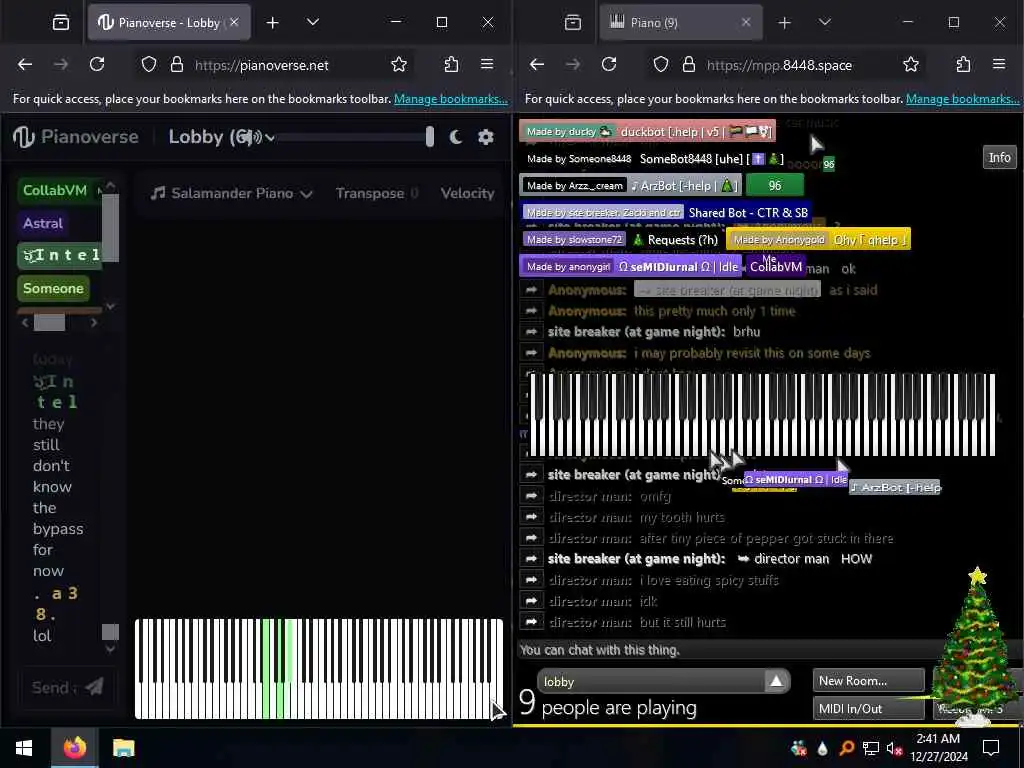
Task: Switch to the Piano (9) tab
Action: coord(680,22)
